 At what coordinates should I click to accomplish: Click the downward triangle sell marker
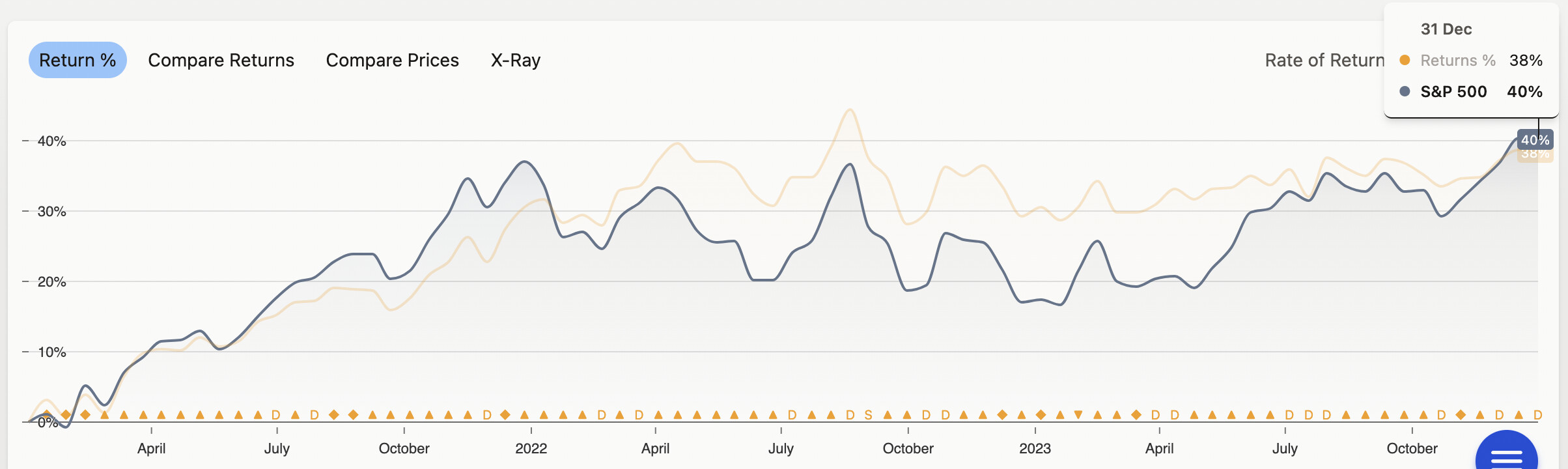point(1078,415)
